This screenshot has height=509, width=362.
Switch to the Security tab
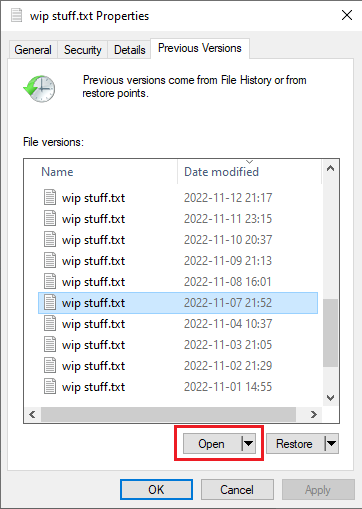point(83,50)
